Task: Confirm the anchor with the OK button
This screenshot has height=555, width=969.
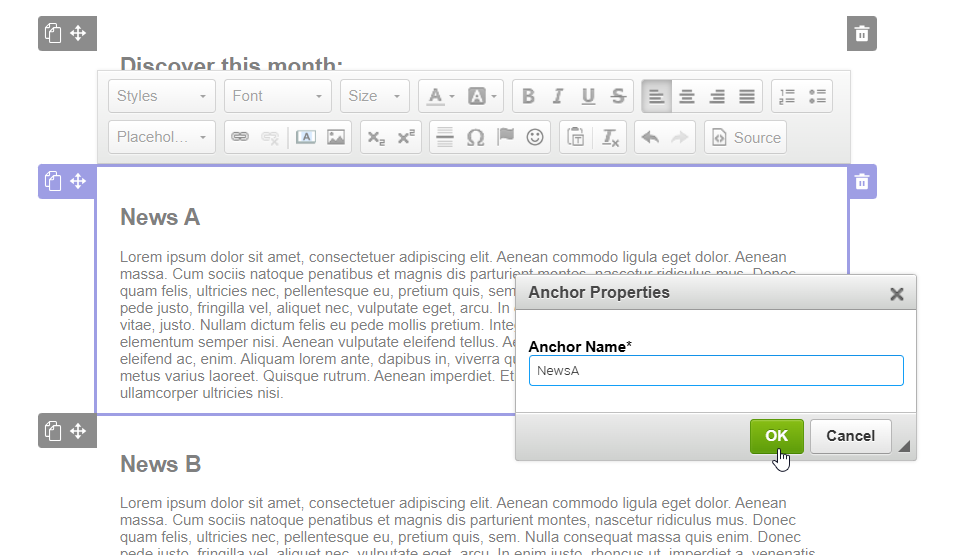Action: pos(776,436)
